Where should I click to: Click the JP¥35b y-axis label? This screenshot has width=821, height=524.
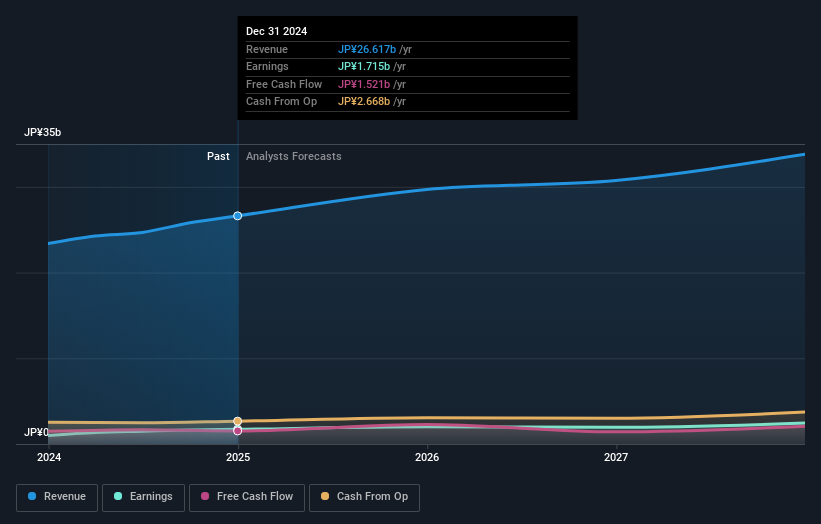(x=42, y=132)
